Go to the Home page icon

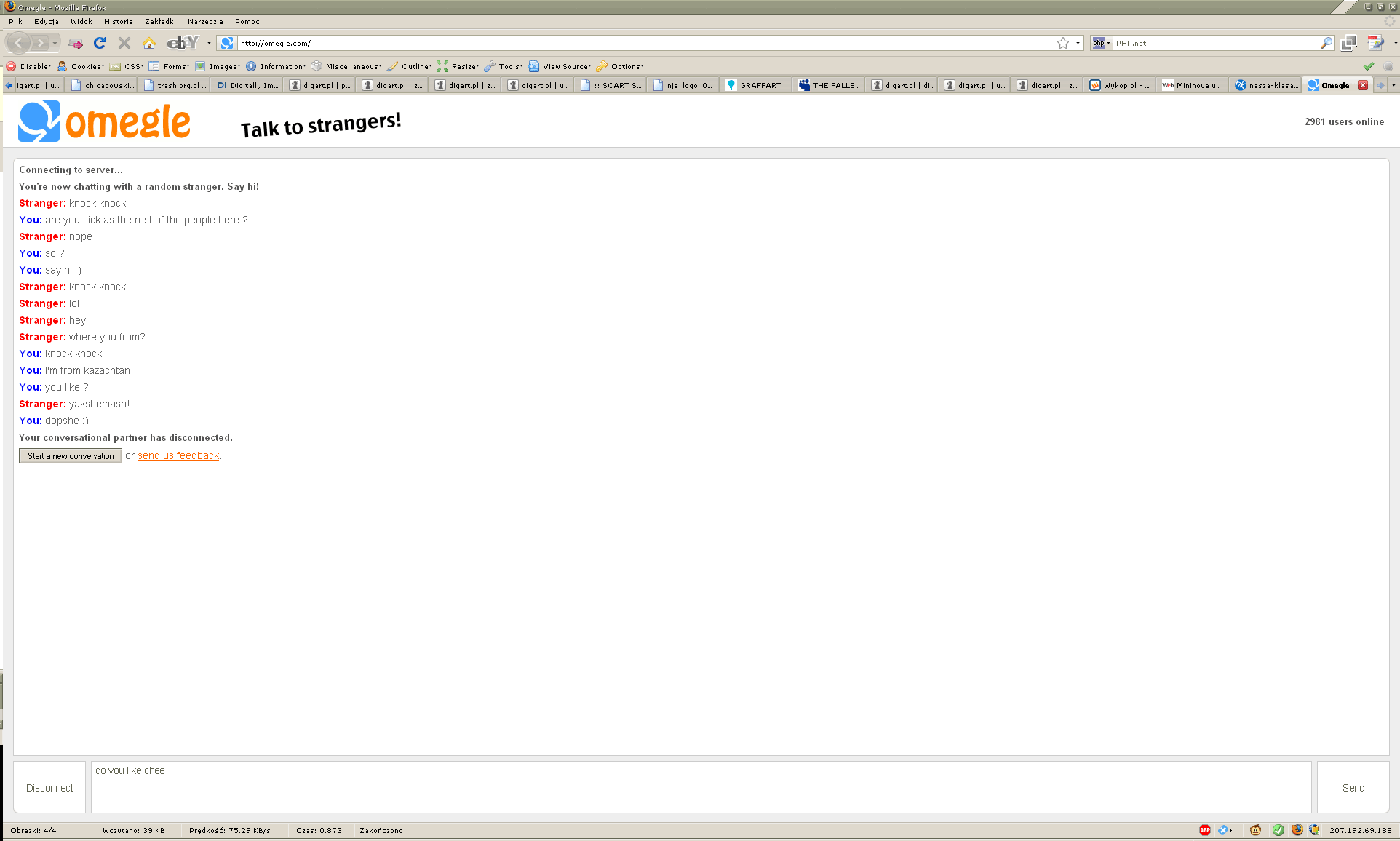pyautogui.click(x=149, y=43)
